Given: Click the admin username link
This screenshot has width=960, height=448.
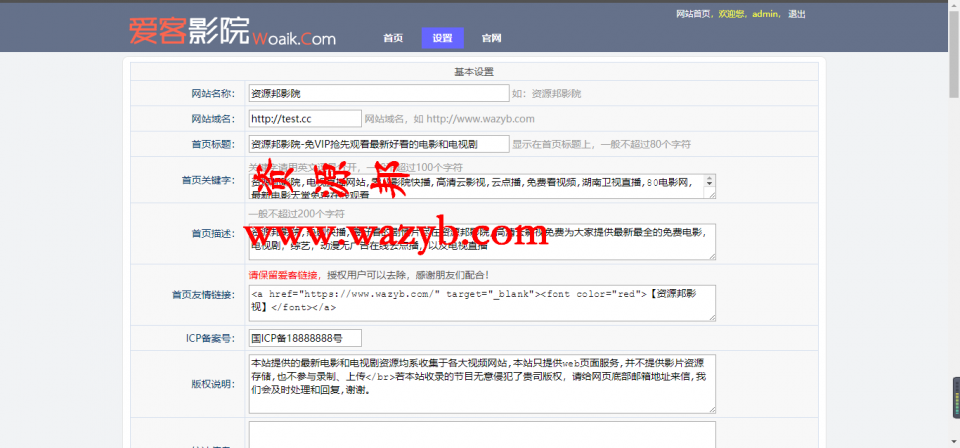Looking at the screenshot, I should (766, 14).
